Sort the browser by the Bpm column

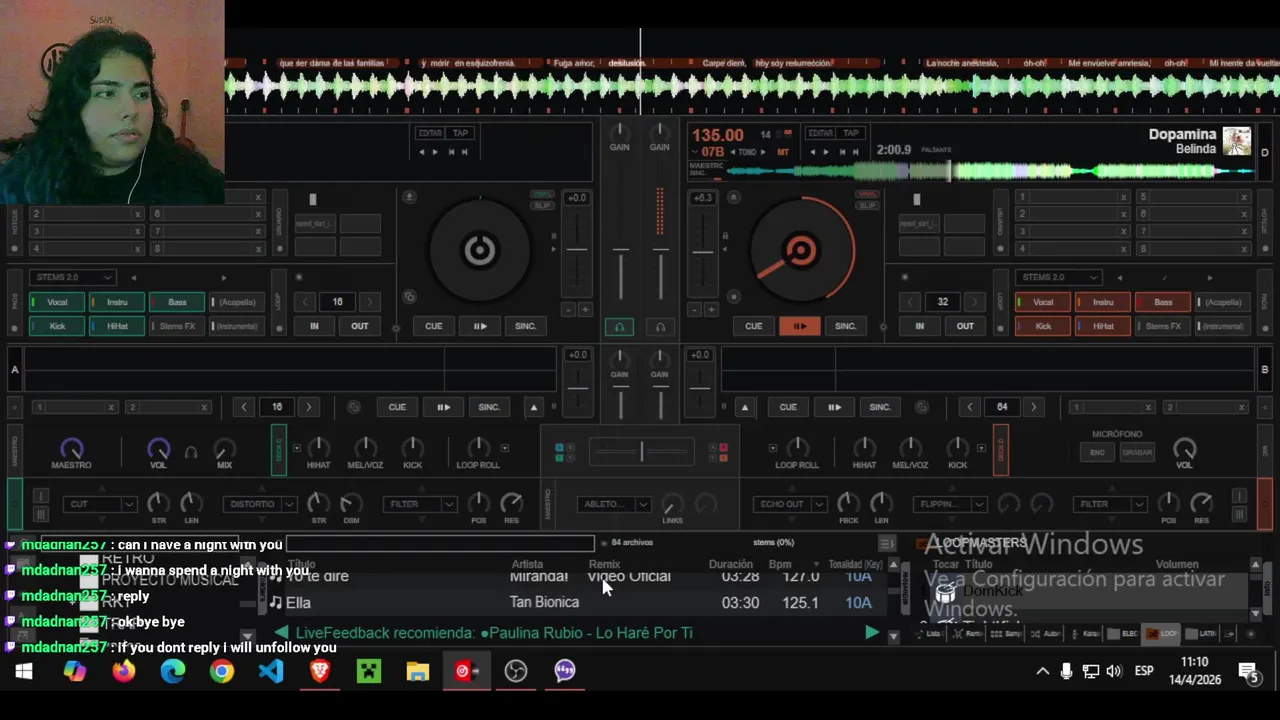click(780, 565)
